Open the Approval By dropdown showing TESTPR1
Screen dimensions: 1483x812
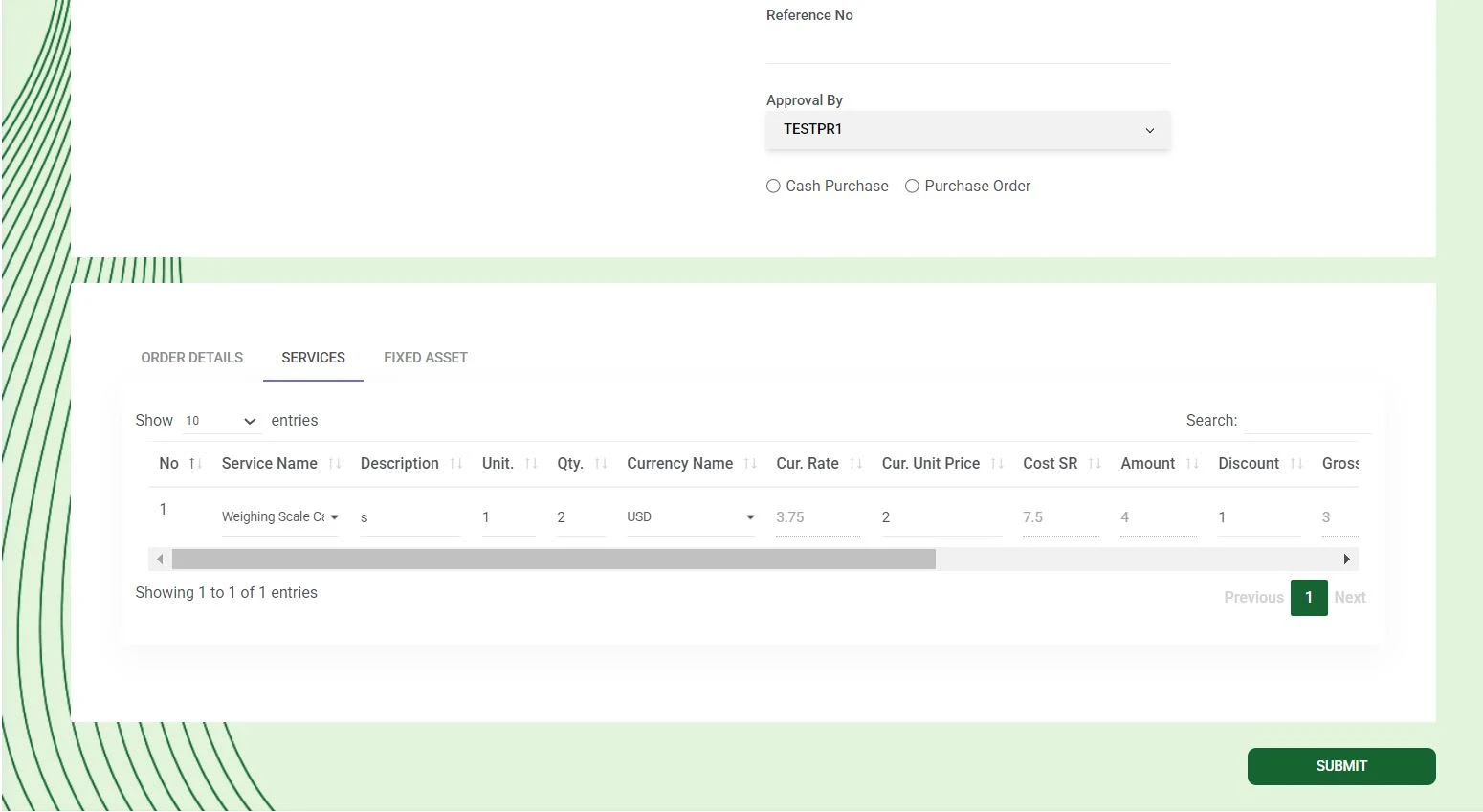tap(967, 130)
